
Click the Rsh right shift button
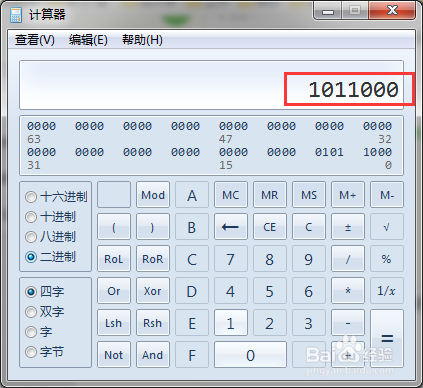pos(153,323)
